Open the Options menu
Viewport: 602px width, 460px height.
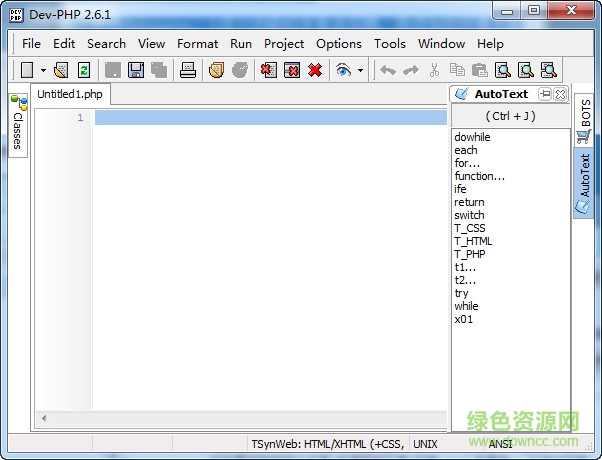coord(339,44)
